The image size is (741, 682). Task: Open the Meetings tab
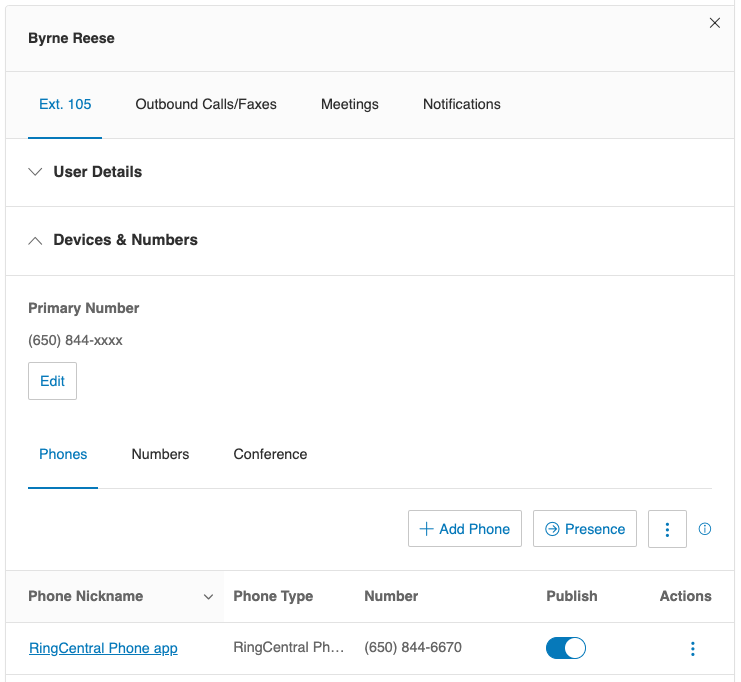click(350, 104)
